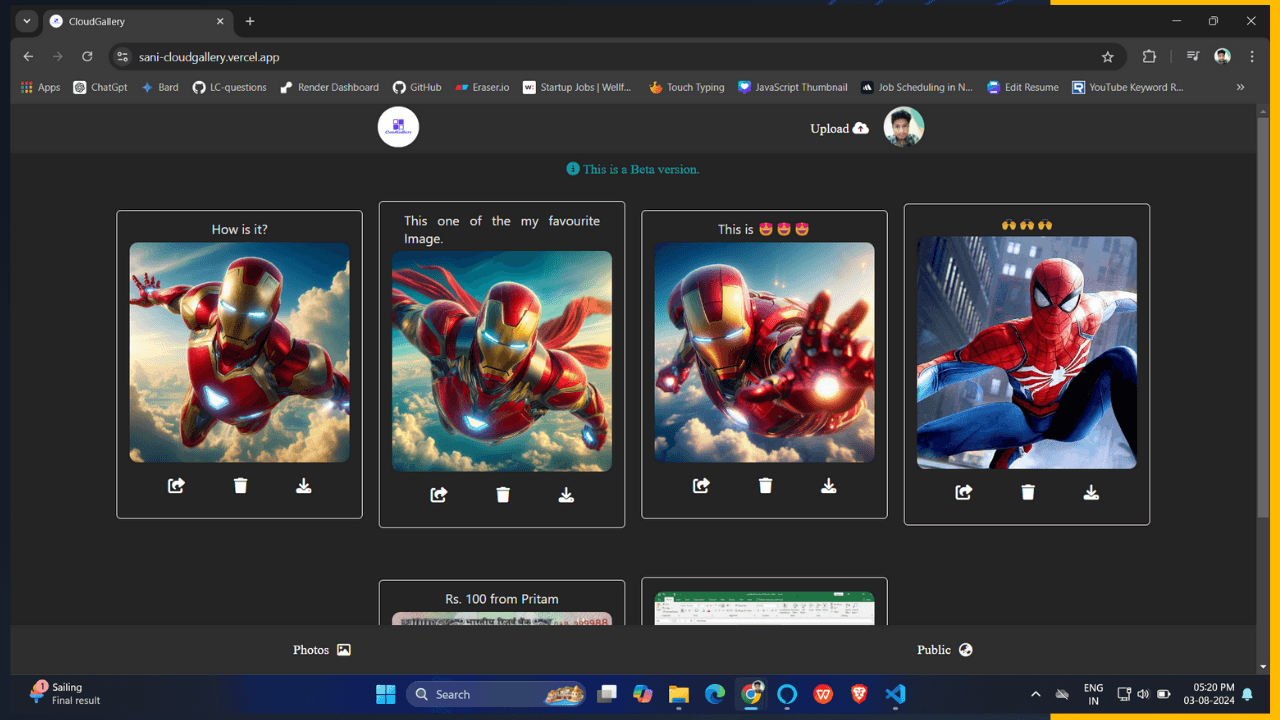
Task: Delete the 'How is it?' image
Action: [240, 485]
